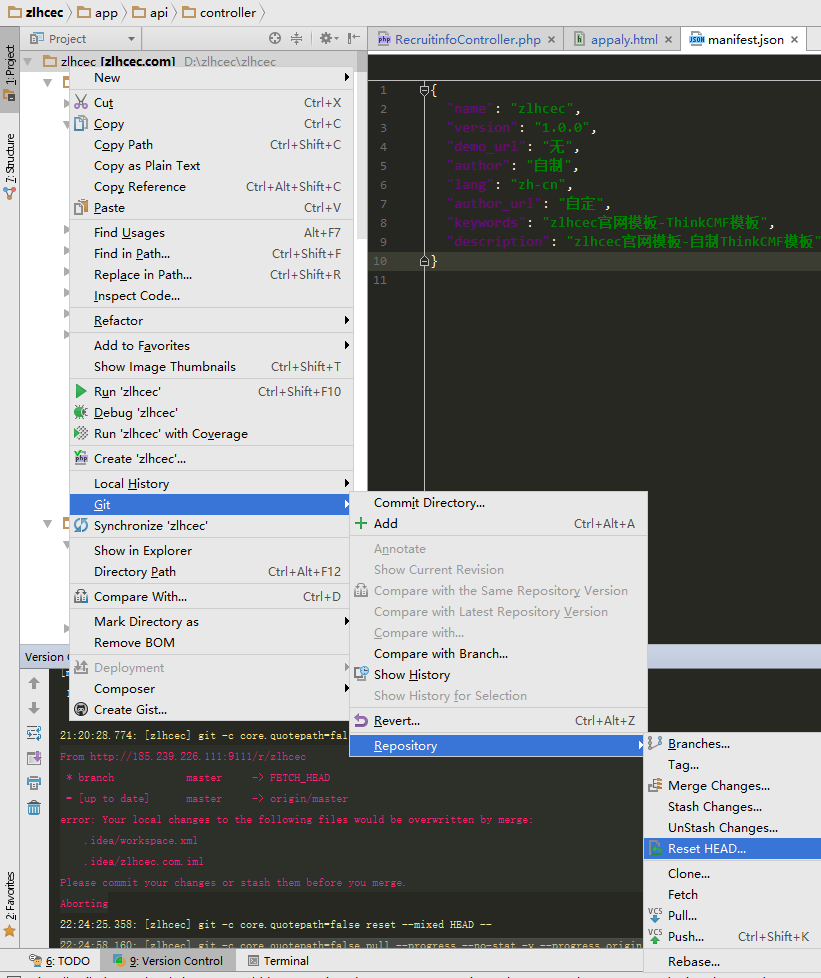Clear console with trash icon

click(34, 808)
